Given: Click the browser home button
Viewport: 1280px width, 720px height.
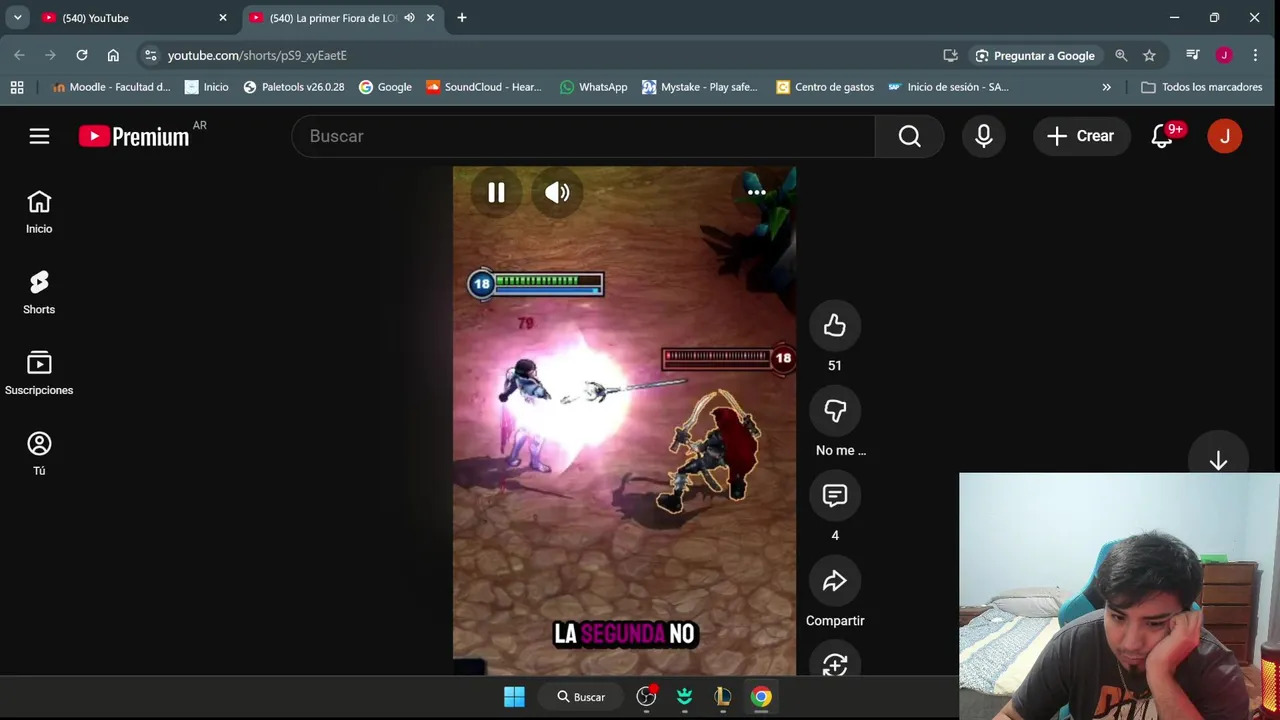Looking at the screenshot, I should pos(113,55).
